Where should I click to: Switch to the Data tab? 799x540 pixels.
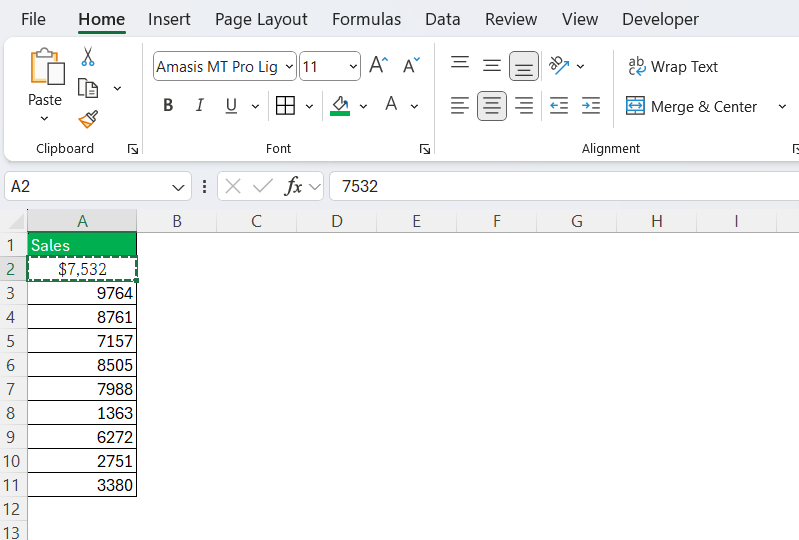tap(442, 19)
